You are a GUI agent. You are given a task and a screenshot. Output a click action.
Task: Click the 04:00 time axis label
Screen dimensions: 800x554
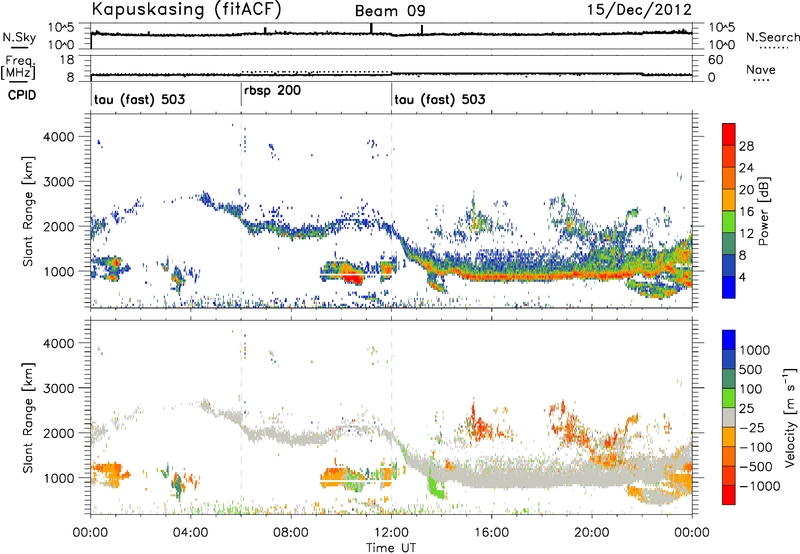click(x=190, y=533)
